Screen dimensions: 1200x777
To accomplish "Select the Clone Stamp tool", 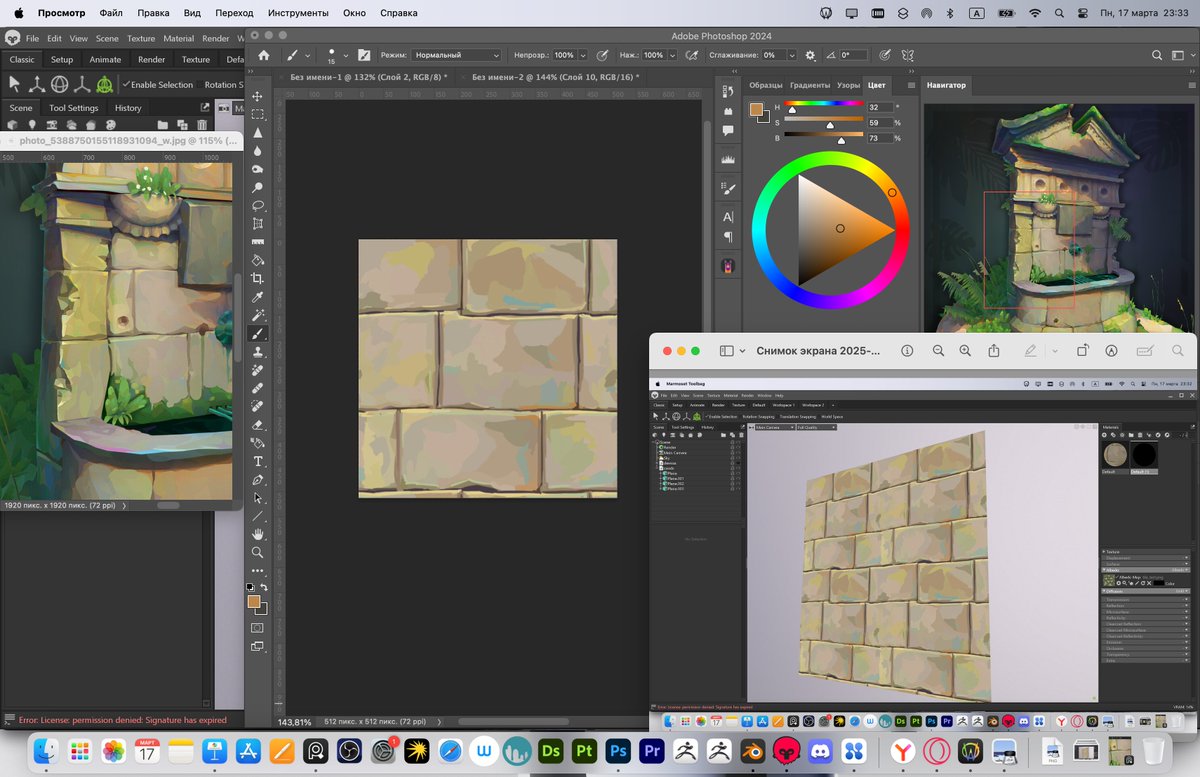I will 258,352.
